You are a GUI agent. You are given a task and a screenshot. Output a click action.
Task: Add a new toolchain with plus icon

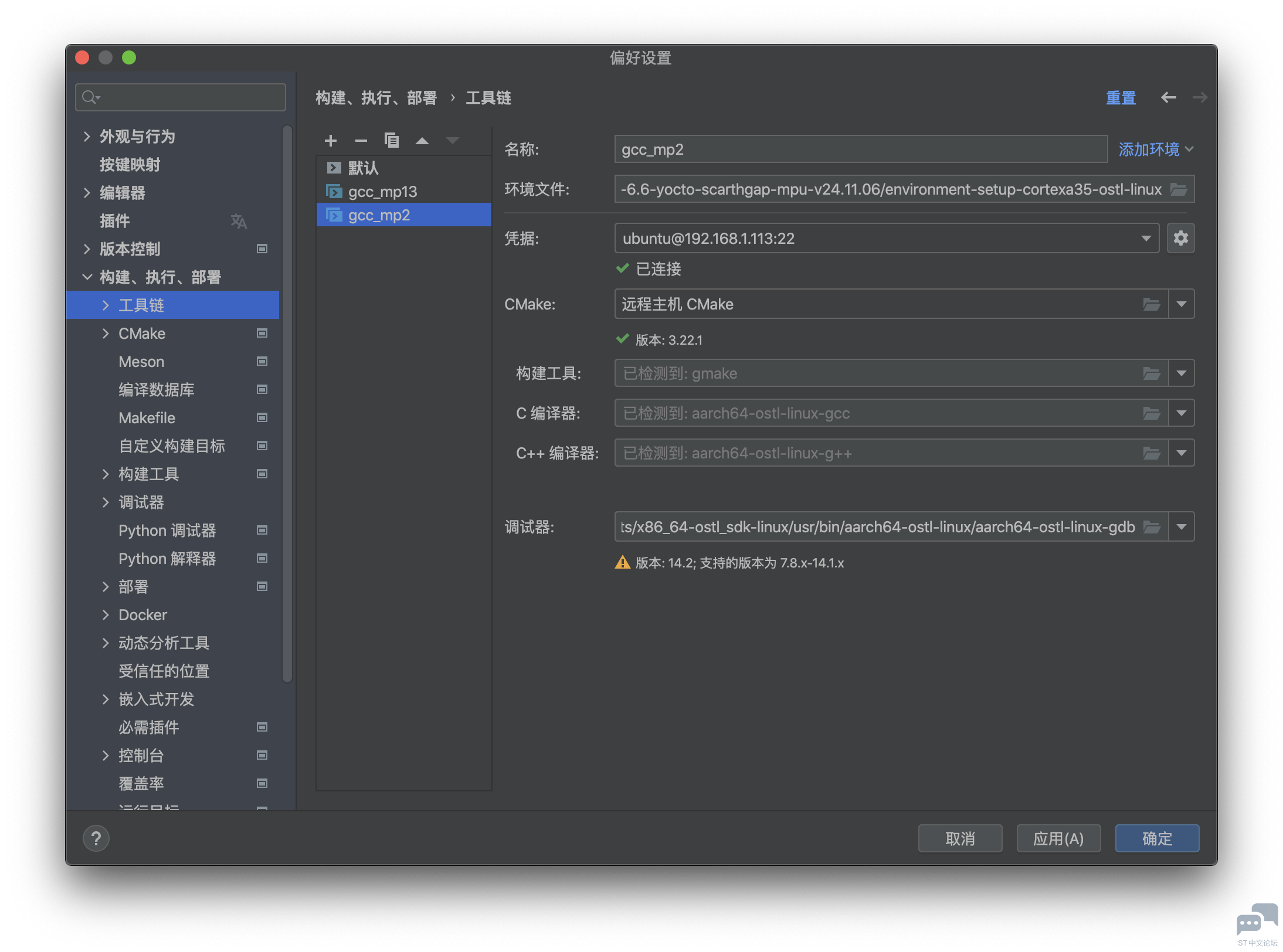(331, 141)
